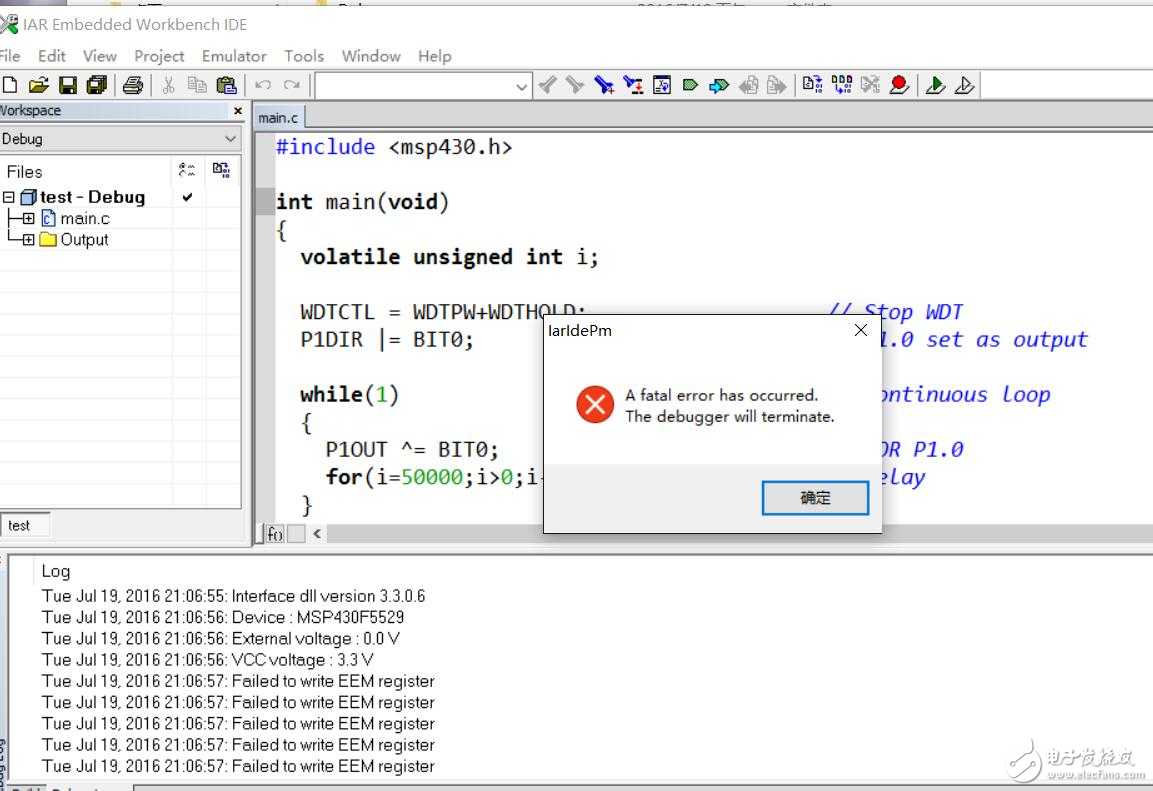The image size is (1153, 791).
Task: Undo the last edit
Action: (x=263, y=85)
